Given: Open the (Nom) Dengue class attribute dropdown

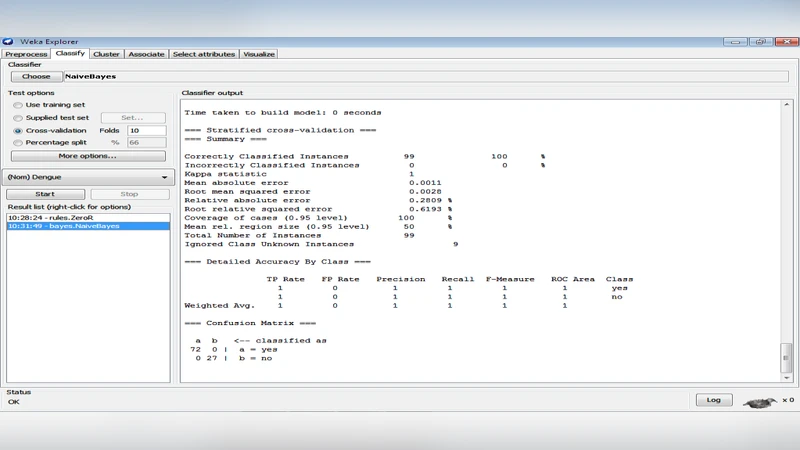Looking at the screenshot, I should pyautogui.click(x=88, y=177).
